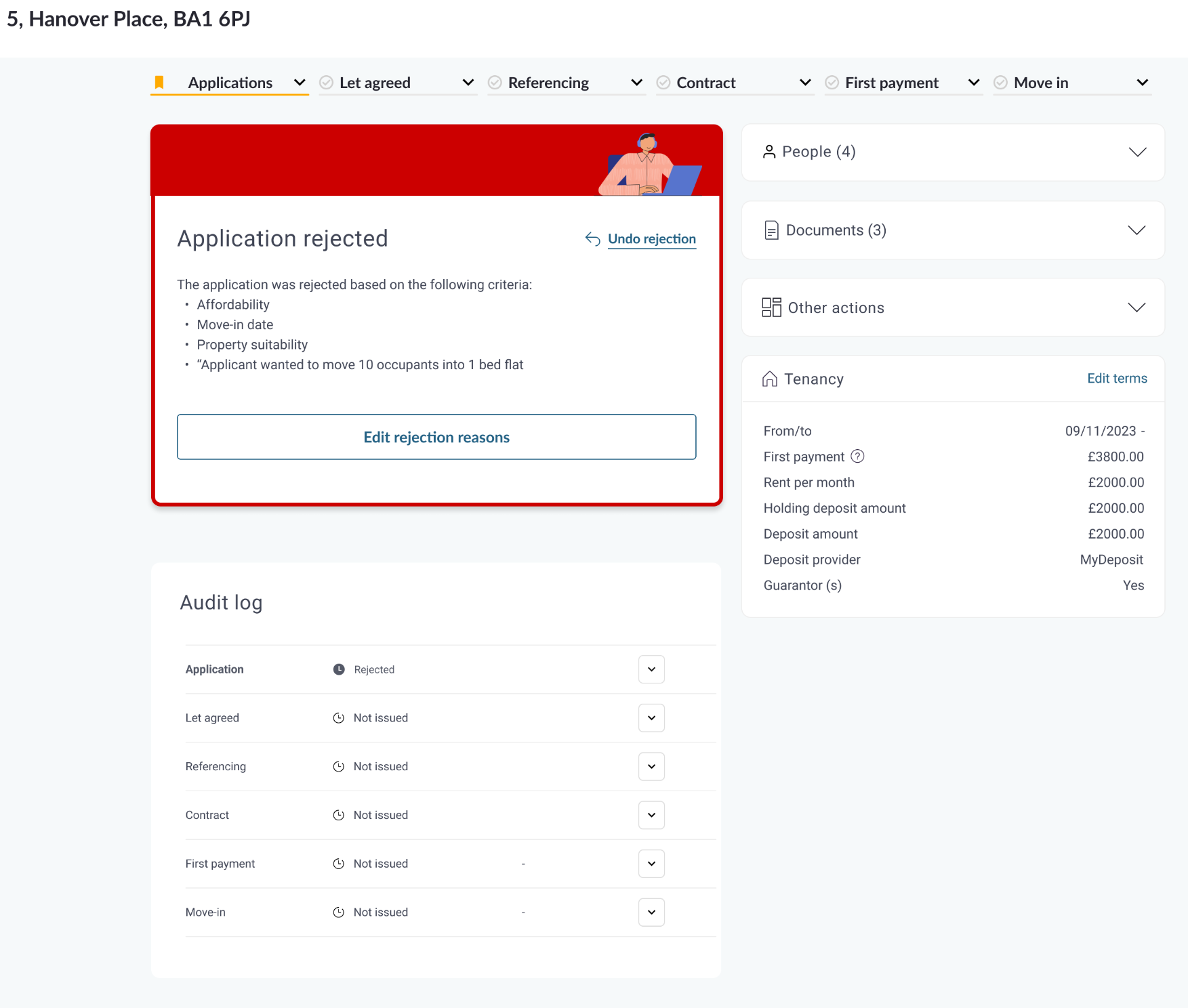The height and width of the screenshot is (1008, 1188).
Task: Click the Edit rejection reasons button
Action: 436,437
